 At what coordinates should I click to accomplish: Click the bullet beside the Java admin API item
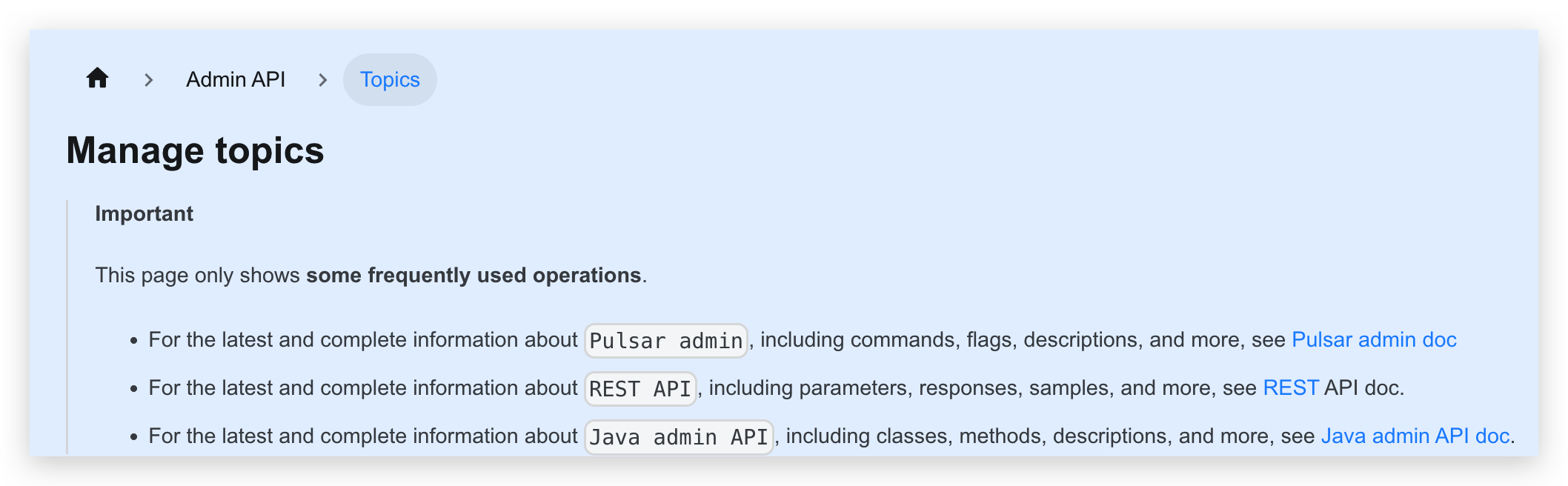pyautogui.click(x=134, y=437)
